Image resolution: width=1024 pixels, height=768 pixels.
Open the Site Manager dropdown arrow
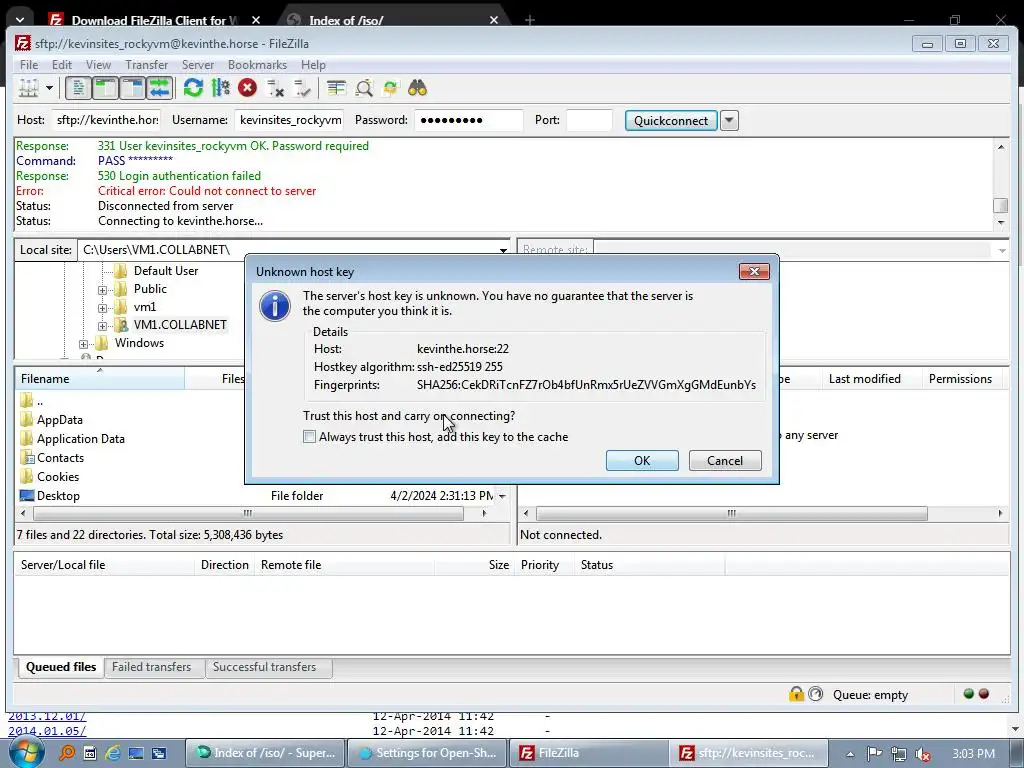tap(49, 88)
